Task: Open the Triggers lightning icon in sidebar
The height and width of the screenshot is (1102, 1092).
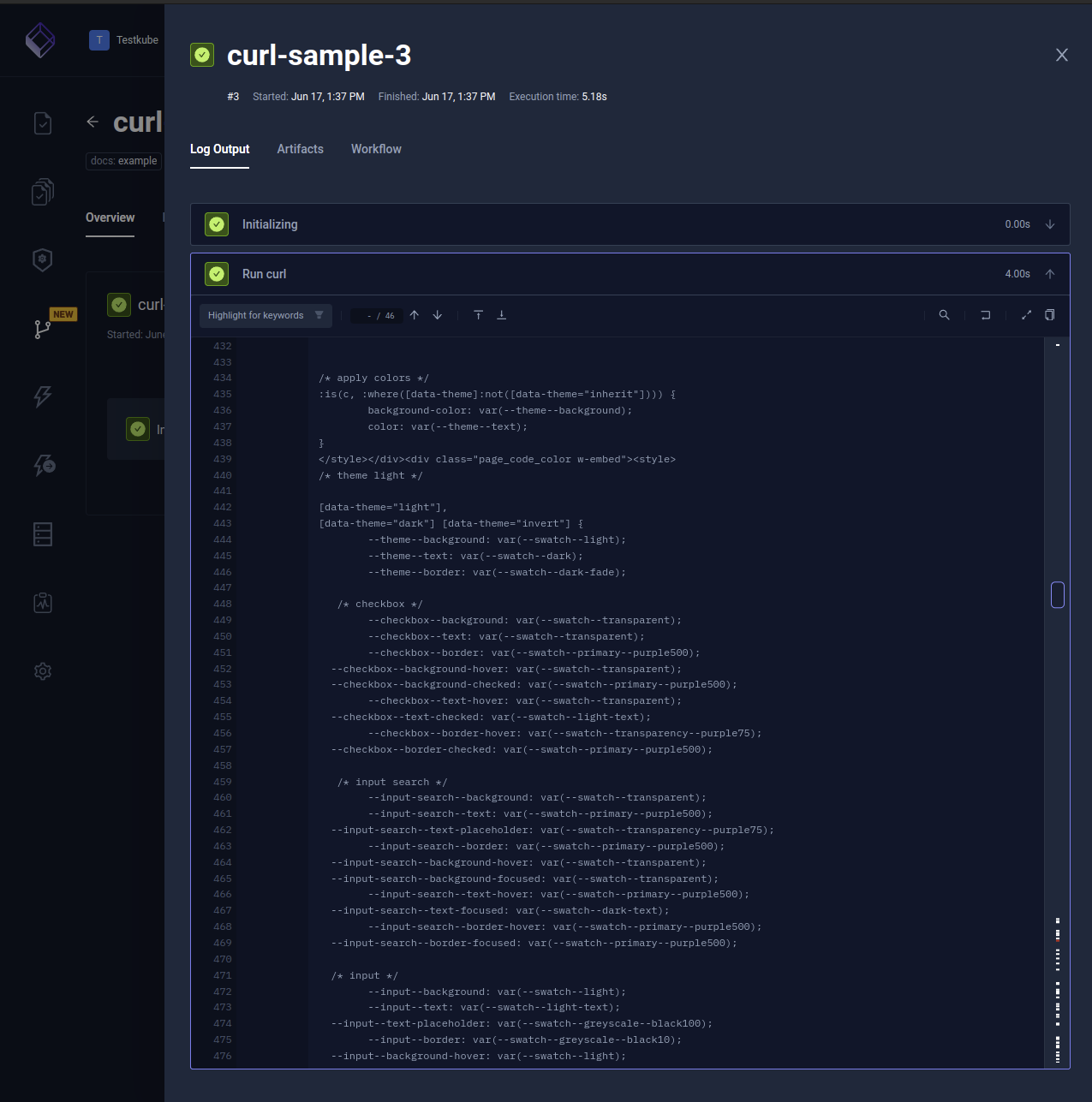Action: (43, 396)
